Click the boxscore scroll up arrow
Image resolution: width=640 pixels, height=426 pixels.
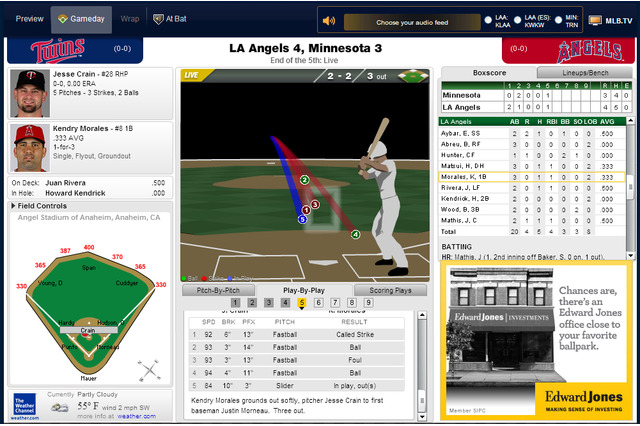click(630, 121)
